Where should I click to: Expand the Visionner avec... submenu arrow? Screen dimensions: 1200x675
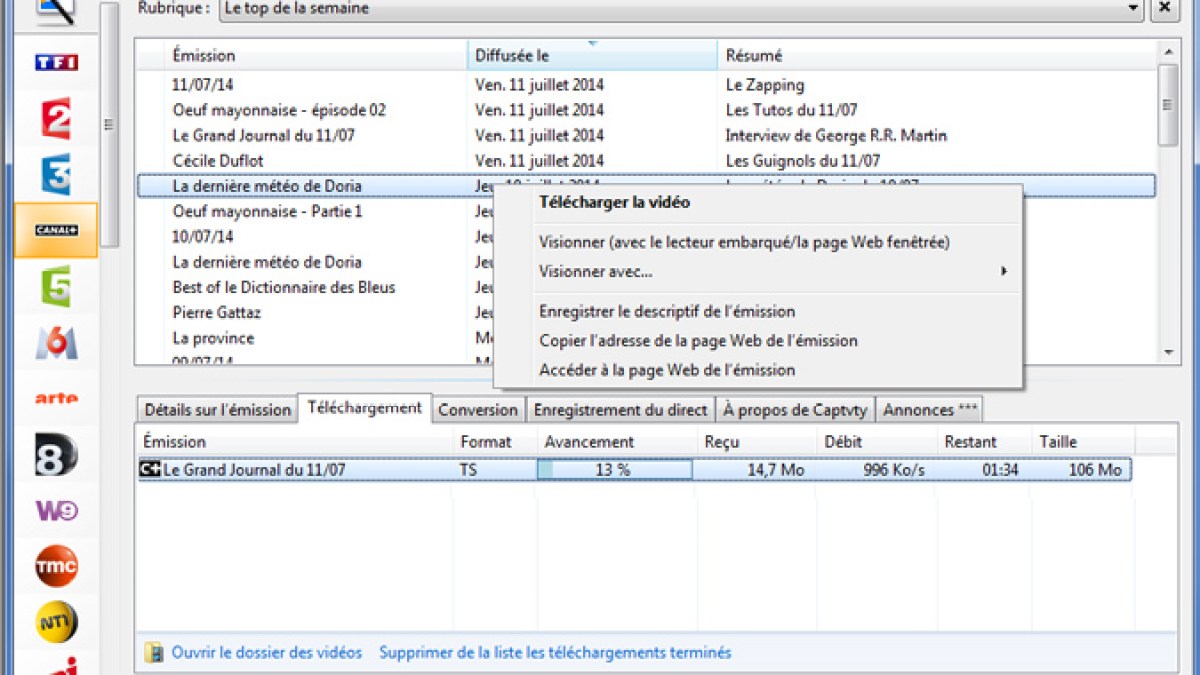coord(1004,271)
